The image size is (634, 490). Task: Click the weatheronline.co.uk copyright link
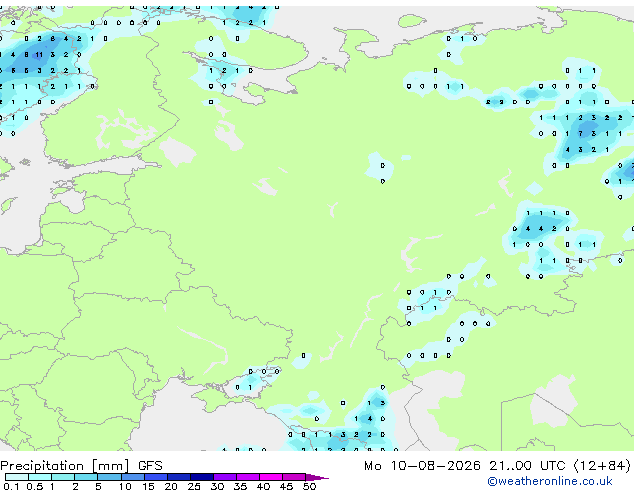pos(549,481)
